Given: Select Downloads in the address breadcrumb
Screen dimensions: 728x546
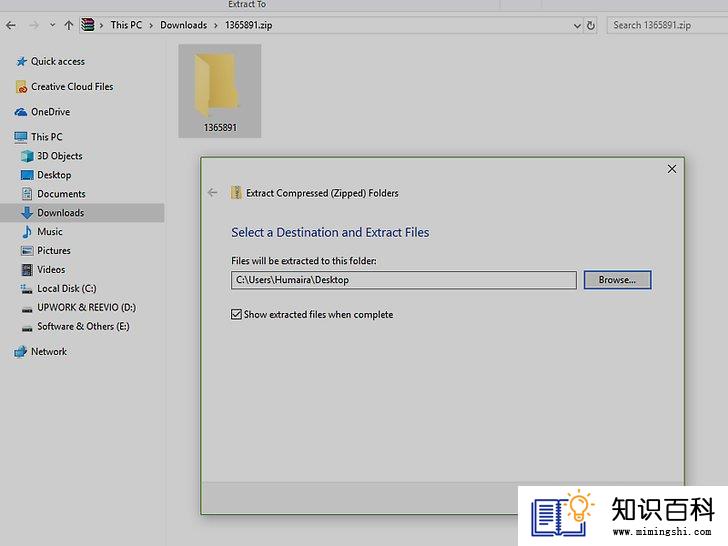Looking at the screenshot, I should [183, 25].
